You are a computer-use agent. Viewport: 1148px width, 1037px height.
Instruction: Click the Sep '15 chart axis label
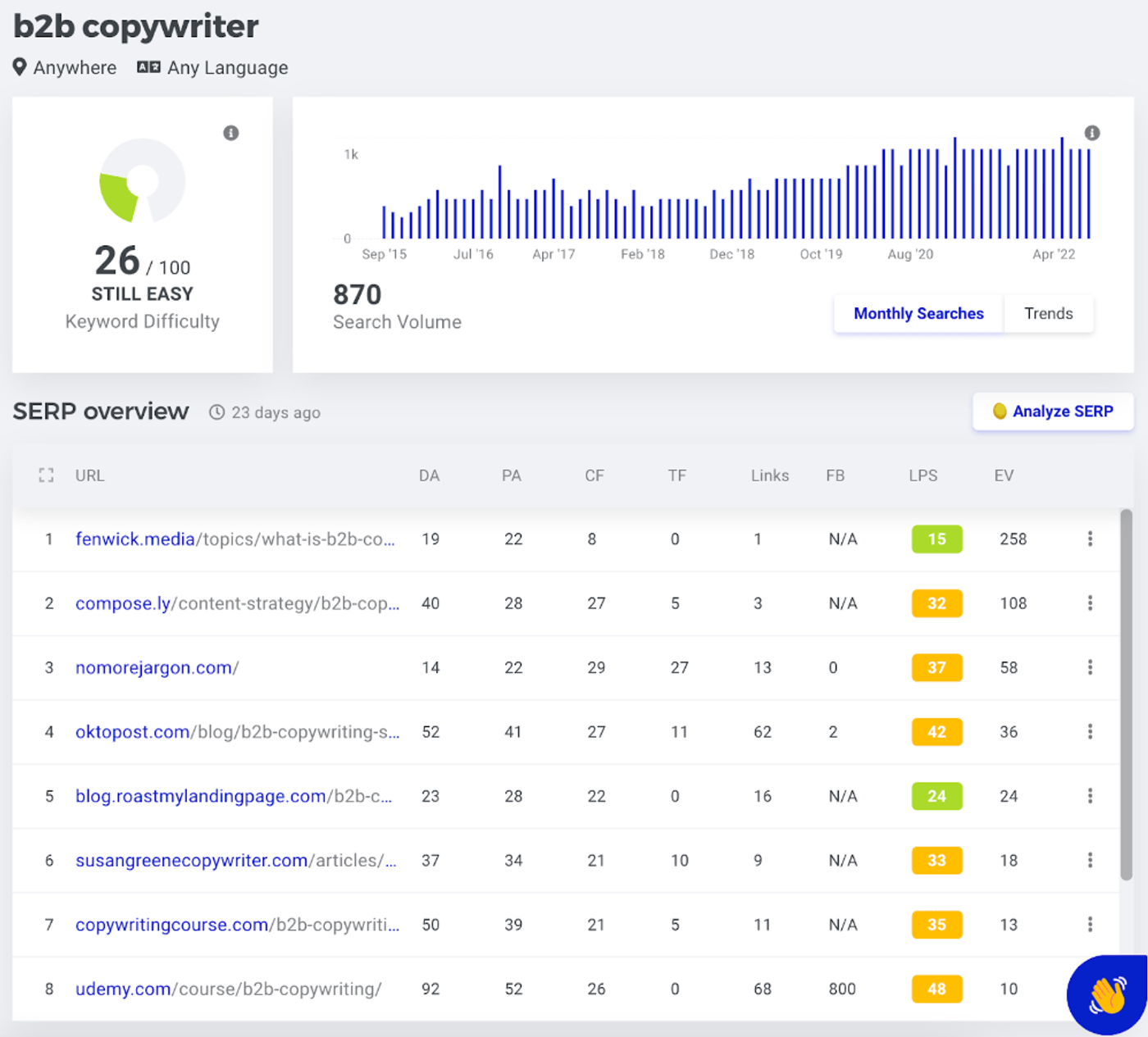pos(385,254)
